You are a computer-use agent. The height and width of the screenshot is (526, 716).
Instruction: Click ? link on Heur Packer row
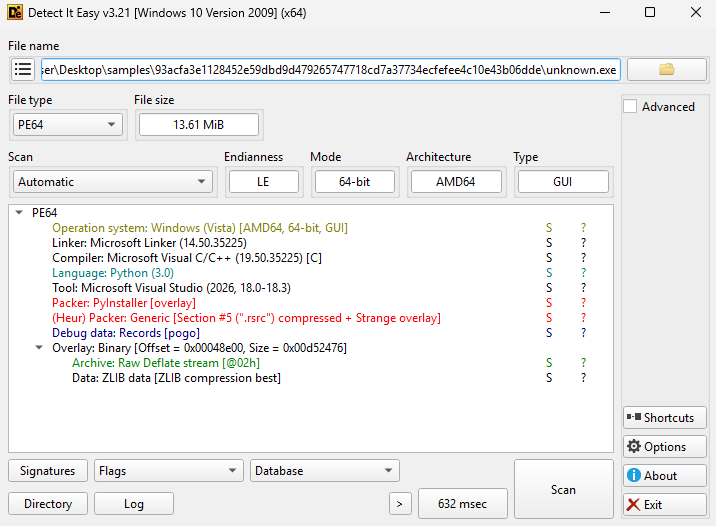583,318
